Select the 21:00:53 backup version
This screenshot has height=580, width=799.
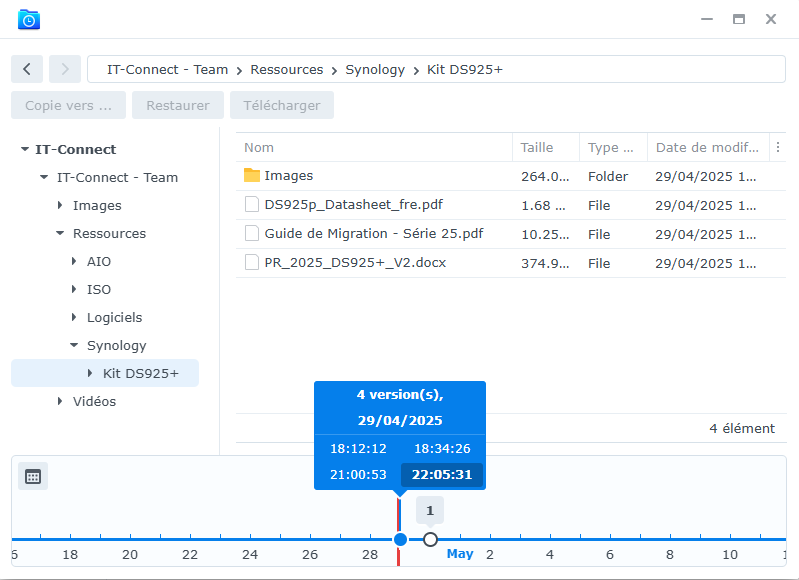[x=358, y=475]
